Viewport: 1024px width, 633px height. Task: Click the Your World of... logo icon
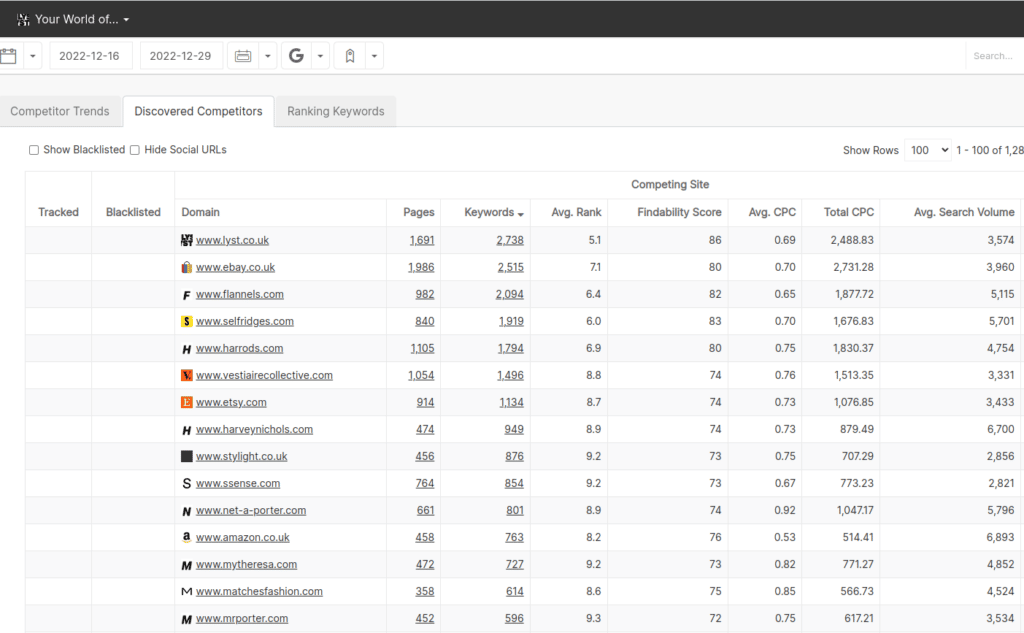point(24,20)
